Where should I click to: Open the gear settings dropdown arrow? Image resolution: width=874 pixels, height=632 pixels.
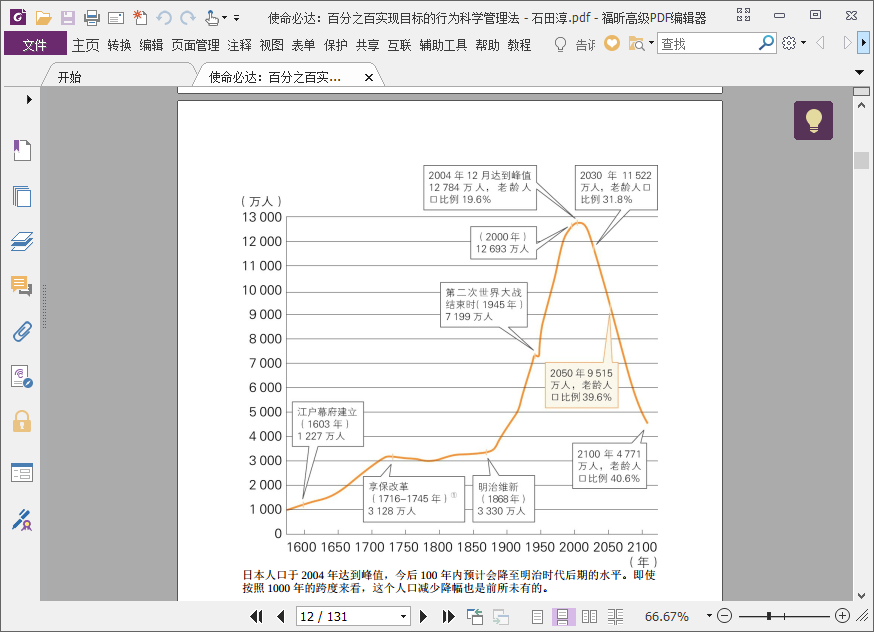tap(803, 43)
